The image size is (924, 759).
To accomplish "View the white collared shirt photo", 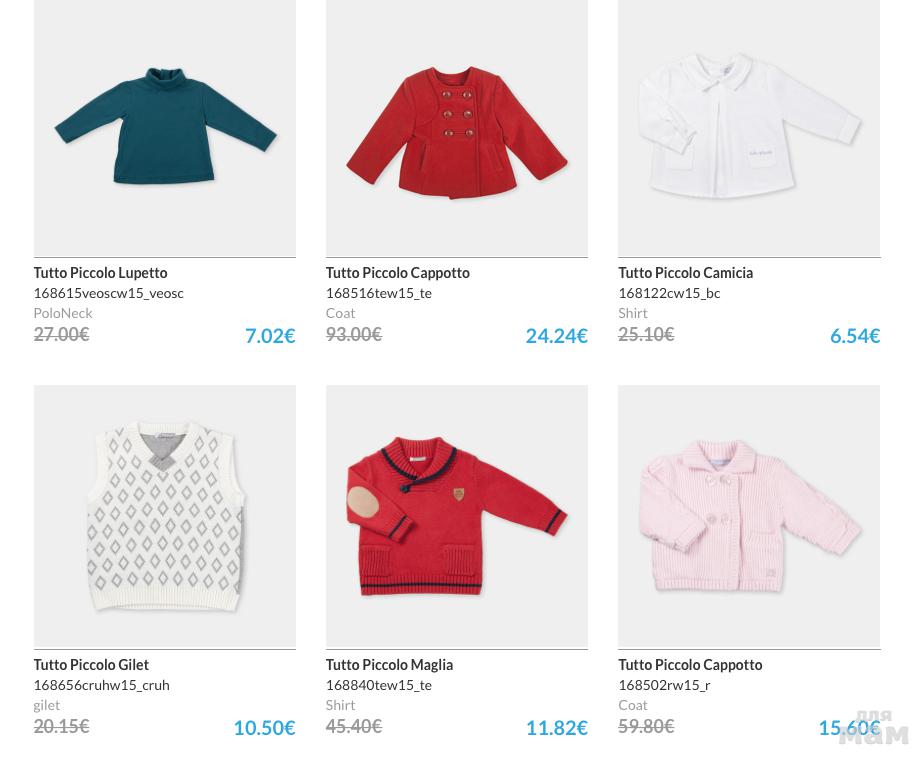I will click(749, 128).
